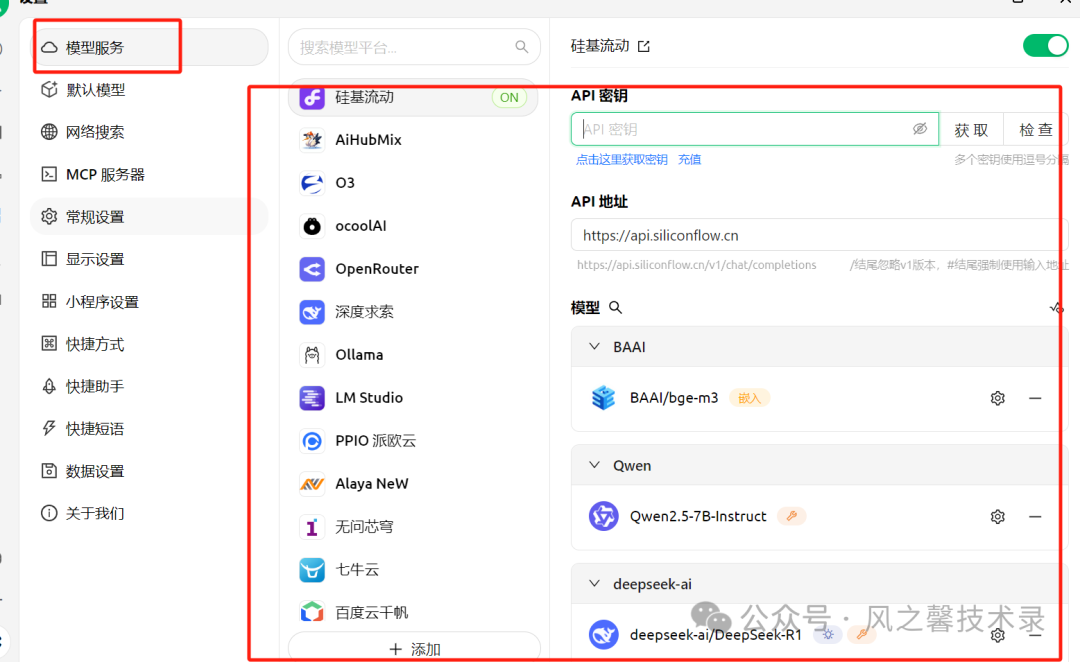
Task: Click the tool tag on Qwen2.5-7B-Instruct
Action: pyautogui.click(x=792, y=516)
